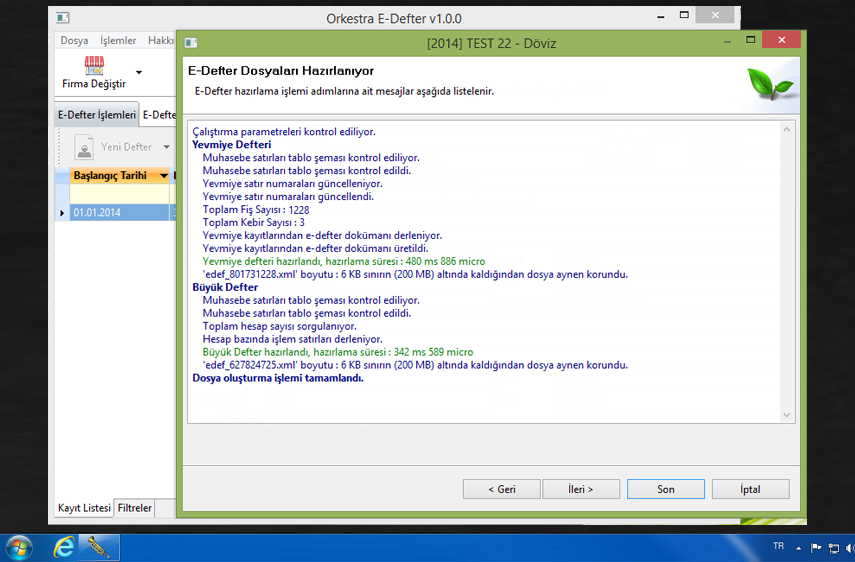Open the İşlemler menu
Image resolution: width=855 pixels, height=562 pixels.
(x=118, y=41)
